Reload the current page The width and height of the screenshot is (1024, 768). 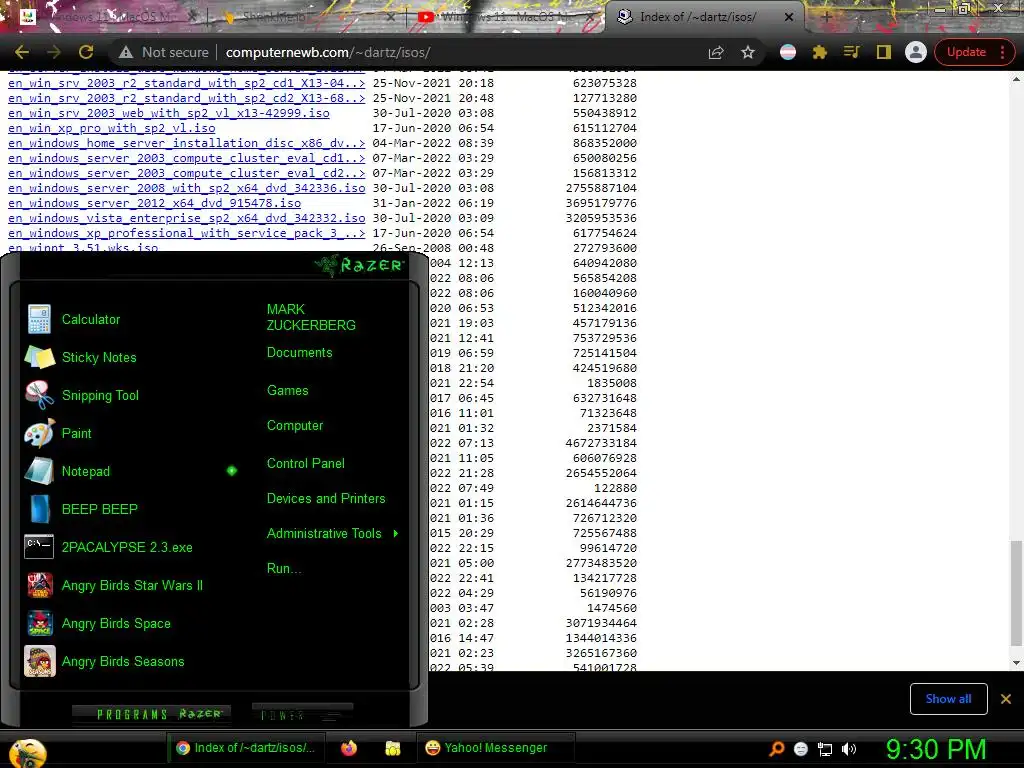[86, 52]
